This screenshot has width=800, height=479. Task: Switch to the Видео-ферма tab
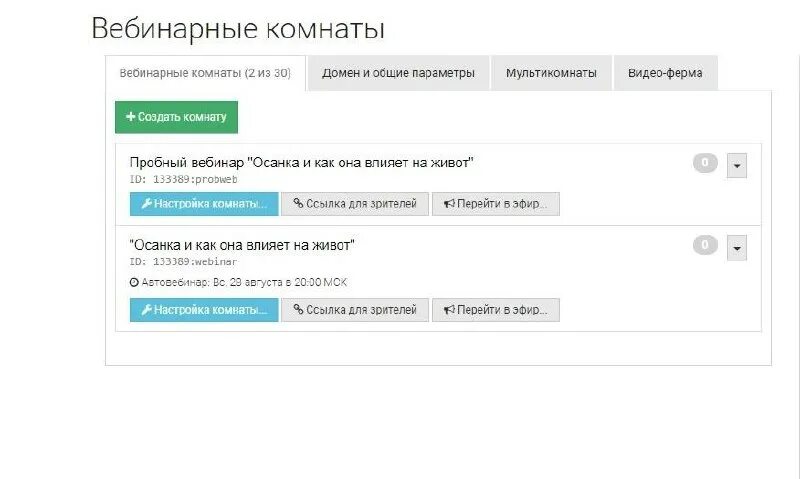[665, 73]
